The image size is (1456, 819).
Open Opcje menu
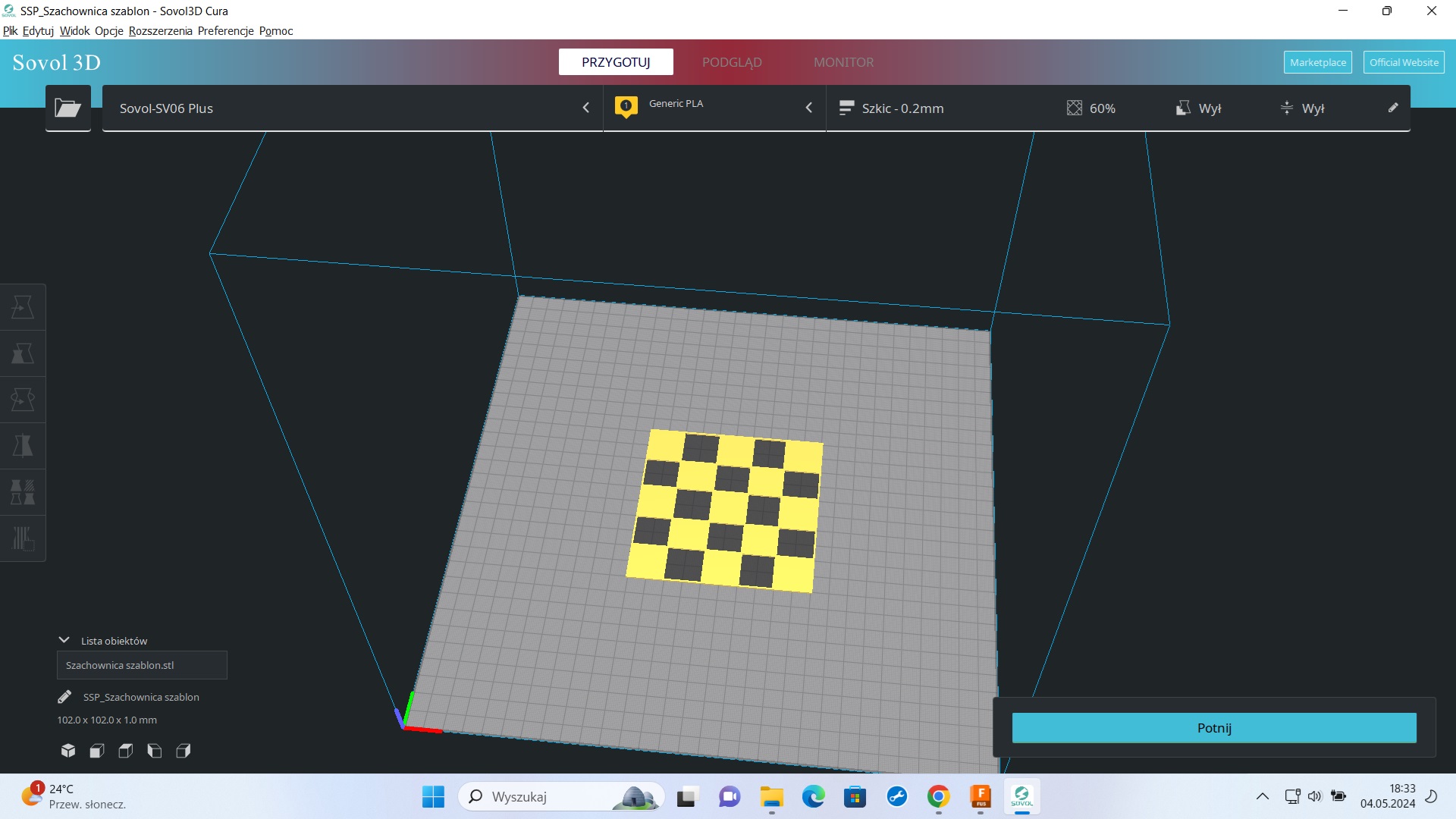point(109,31)
